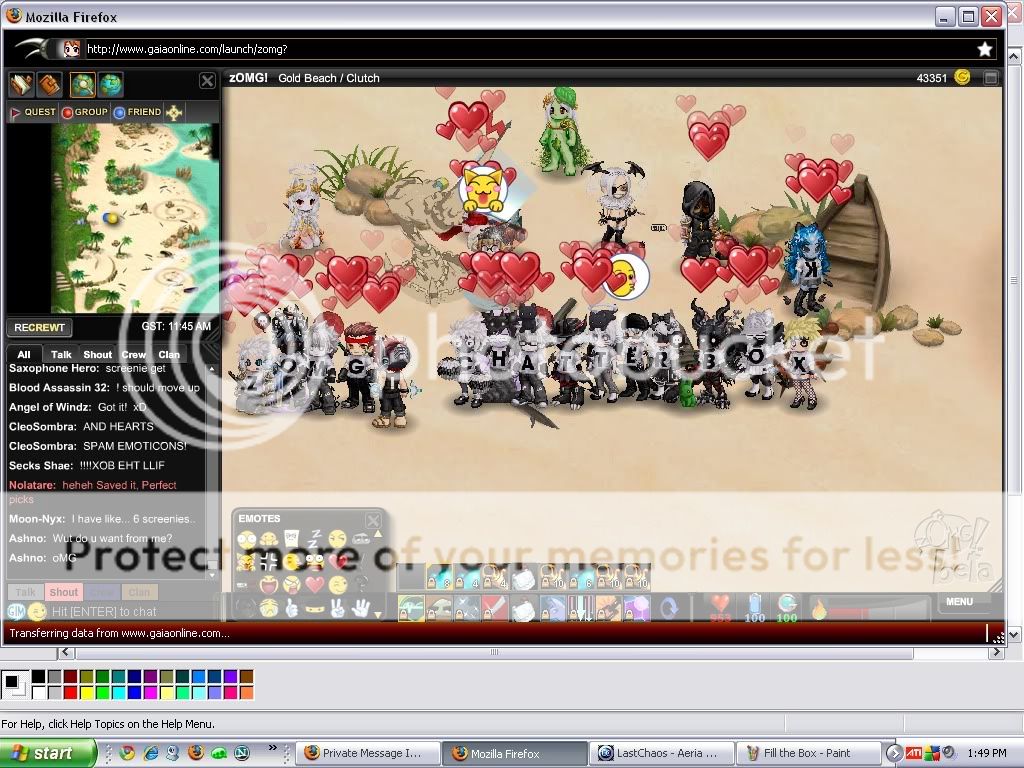This screenshot has width=1024, height=768.
Task: Open the quest journal book icon
Action: click(x=21, y=84)
